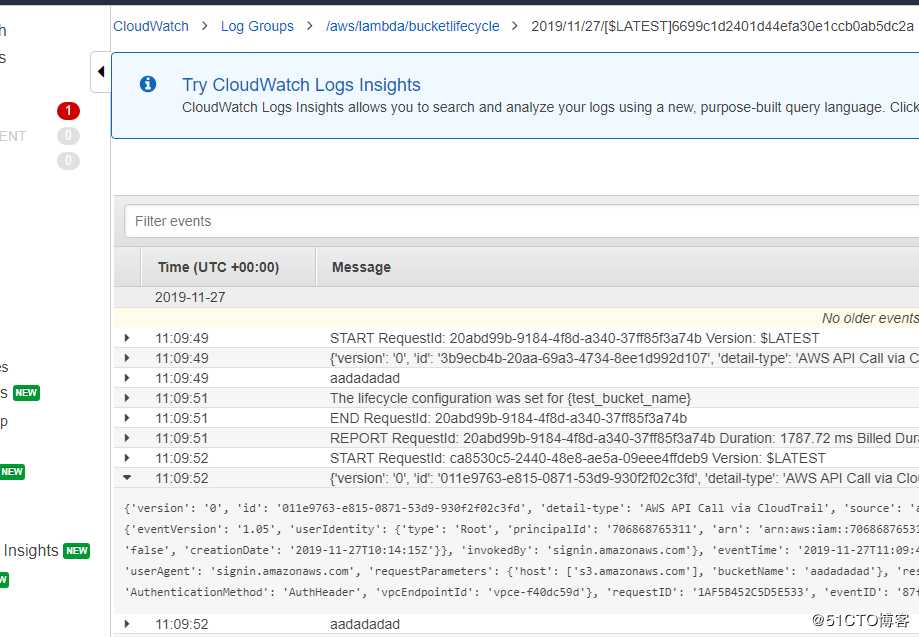
Task: Expand the START RequestId ca8530c5 row
Action: pos(127,458)
